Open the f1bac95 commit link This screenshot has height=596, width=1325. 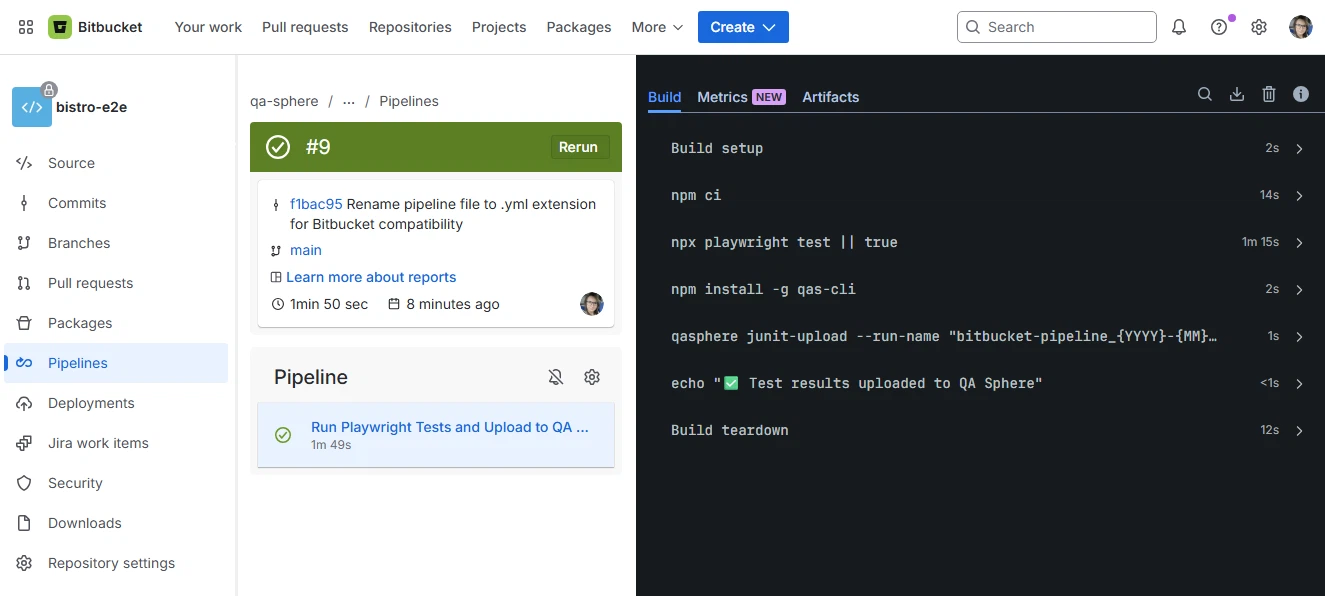pos(315,204)
